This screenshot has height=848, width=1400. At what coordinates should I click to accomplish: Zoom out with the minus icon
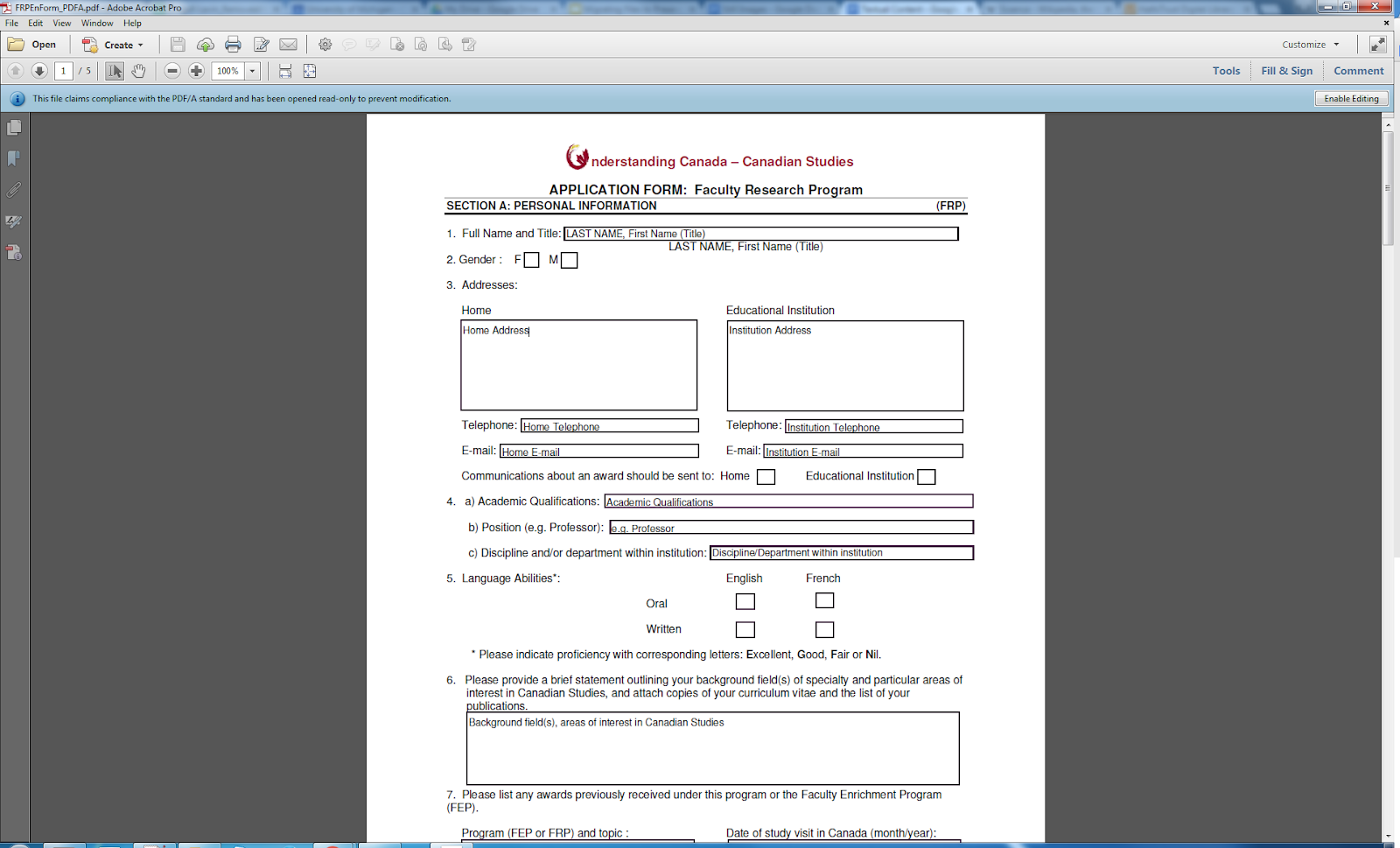172,71
